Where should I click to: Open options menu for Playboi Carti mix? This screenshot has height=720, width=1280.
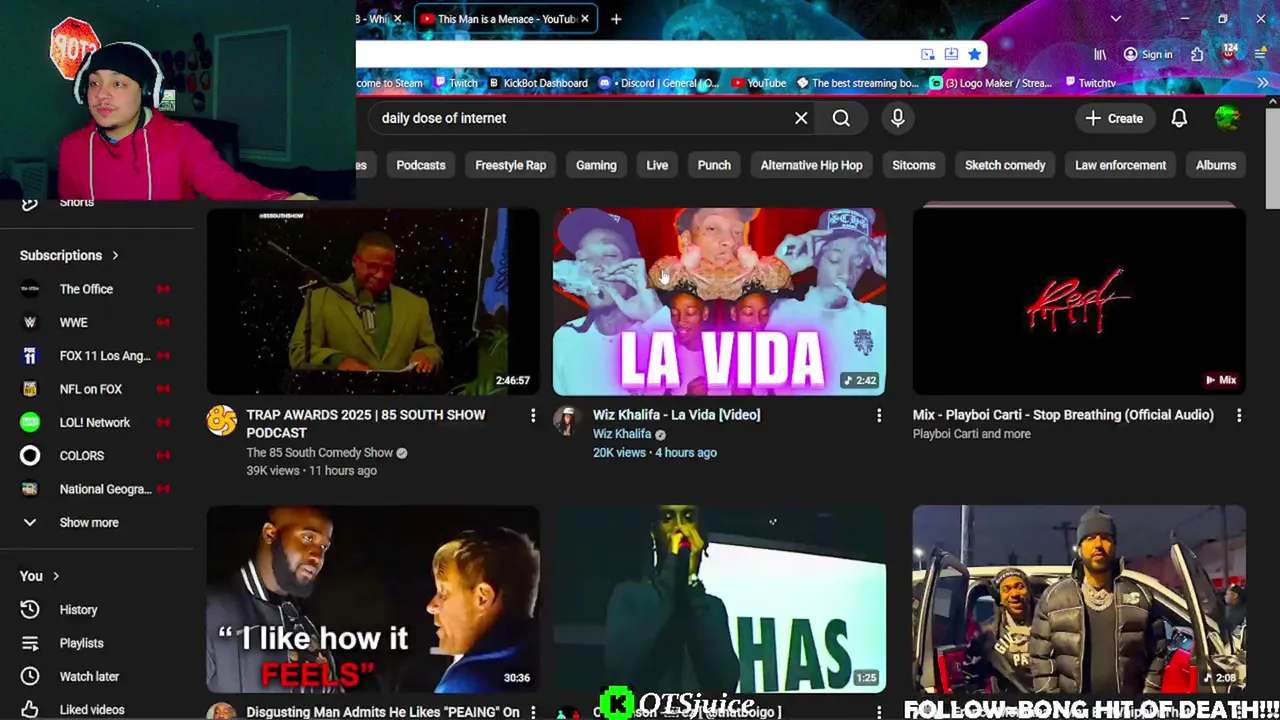pos(1239,415)
